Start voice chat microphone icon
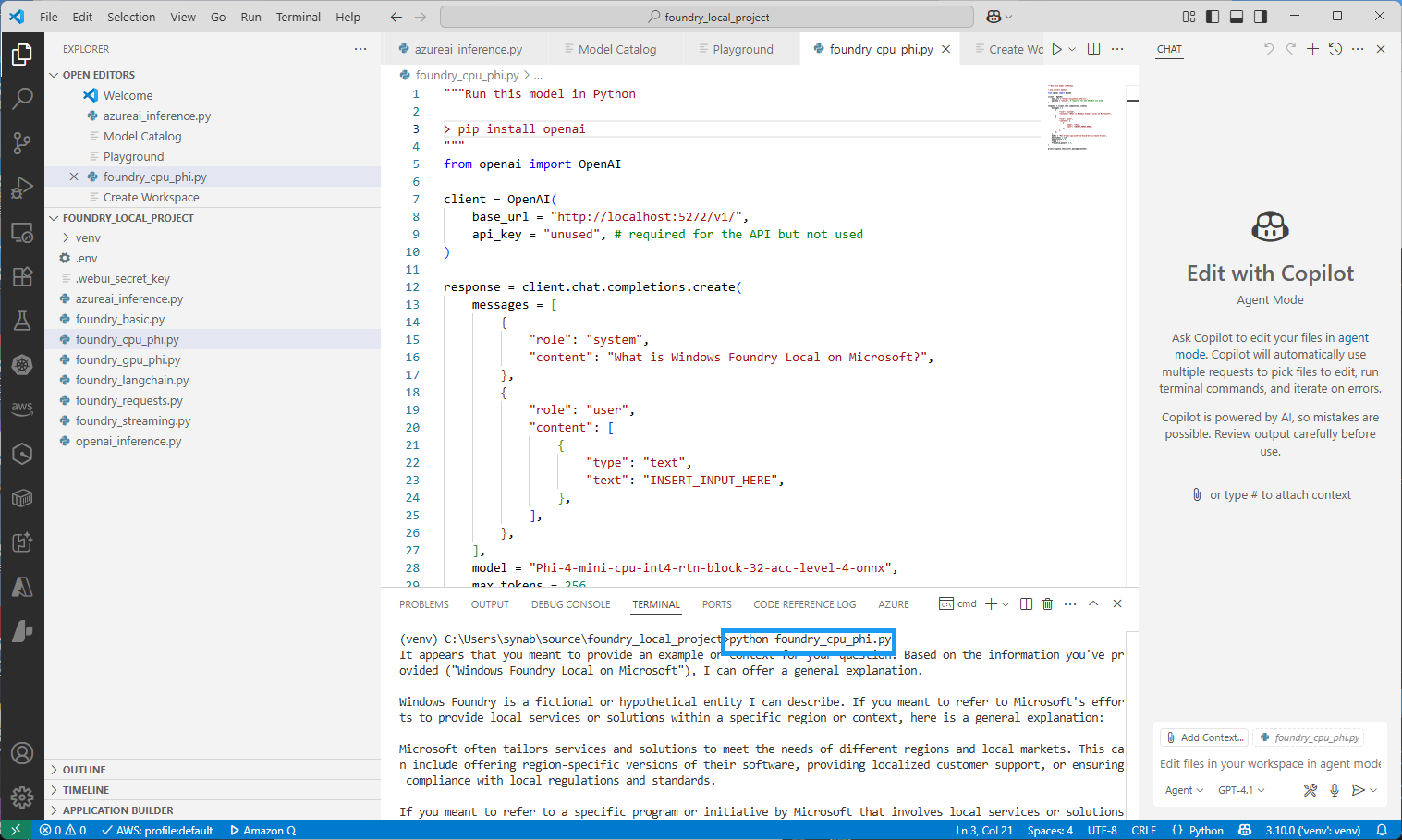The height and width of the screenshot is (840, 1402). 1335,790
